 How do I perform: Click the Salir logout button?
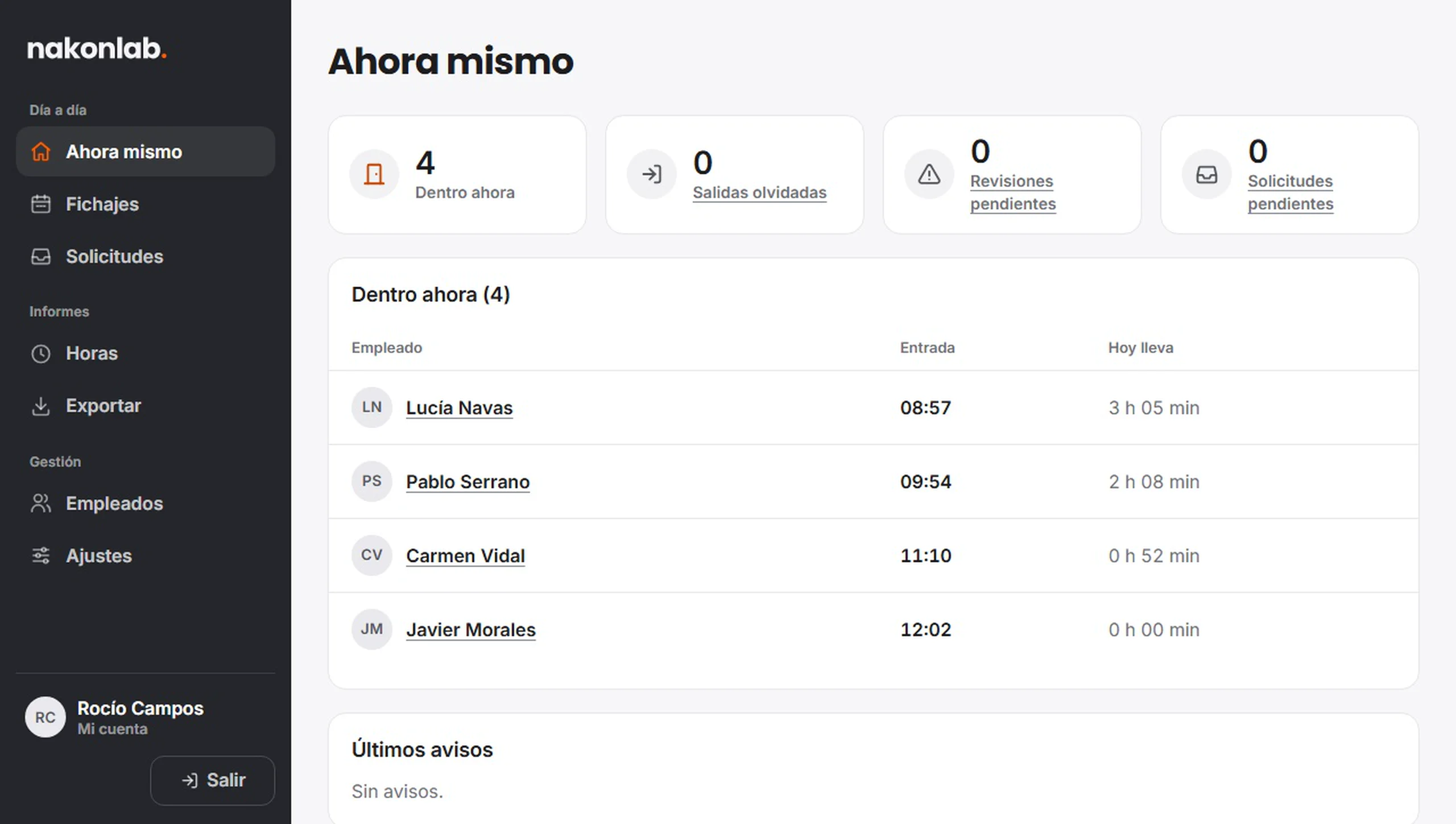[213, 780]
